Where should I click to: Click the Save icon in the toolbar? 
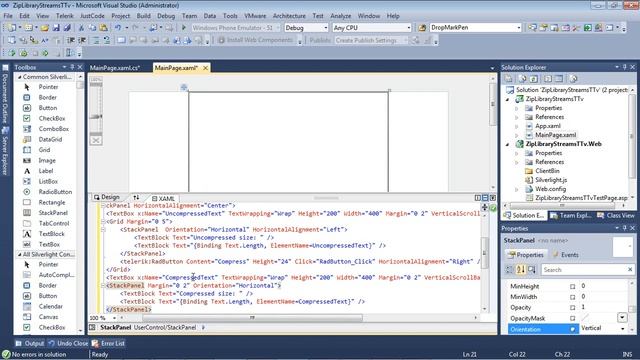point(56,28)
